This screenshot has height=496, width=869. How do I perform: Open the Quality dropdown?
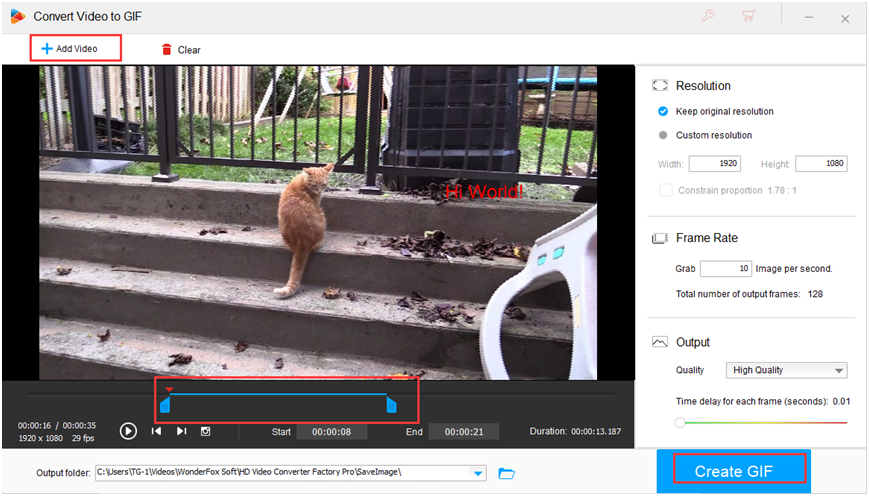pos(786,370)
